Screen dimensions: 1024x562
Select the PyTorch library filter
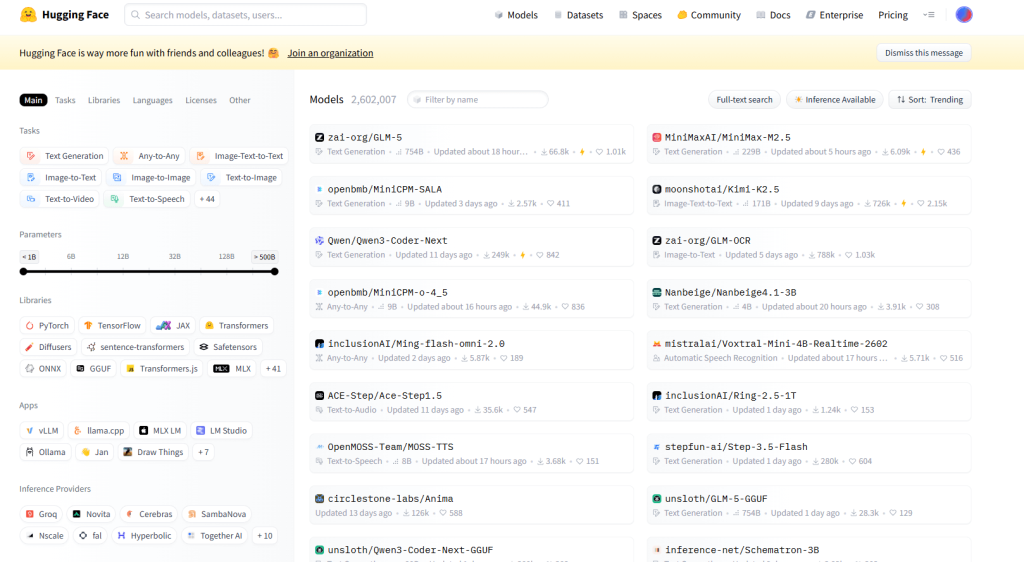(x=47, y=325)
